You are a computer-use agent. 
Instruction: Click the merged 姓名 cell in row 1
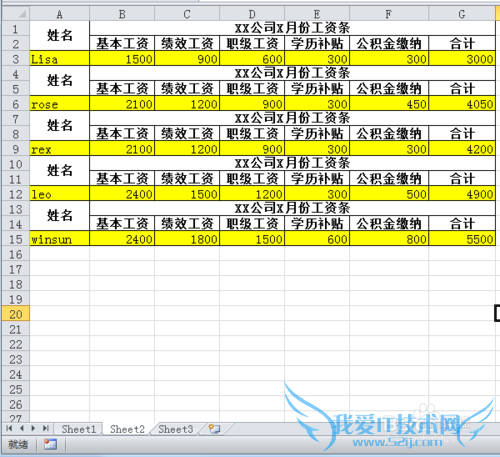pyautogui.click(x=60, y=36)
